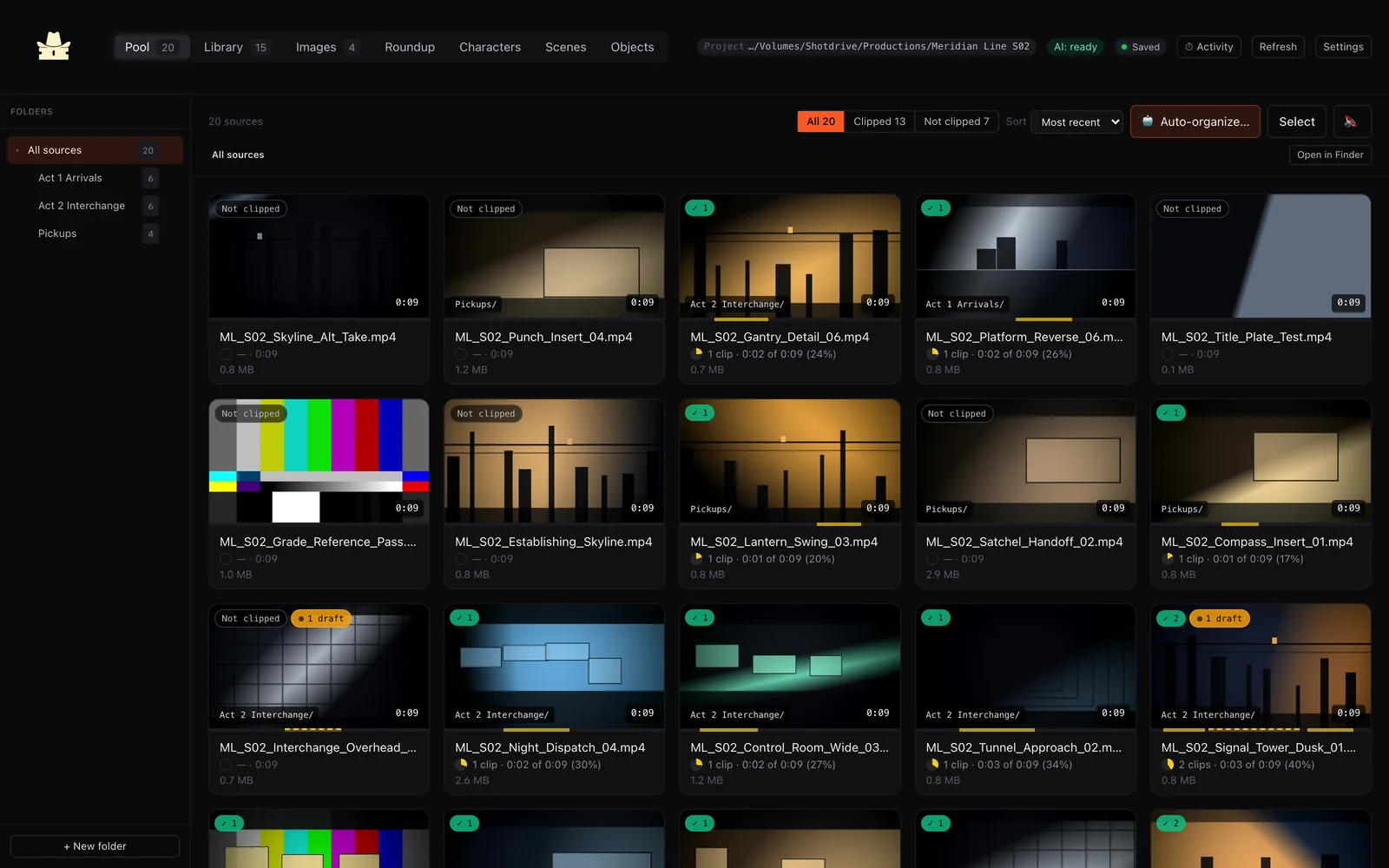Screen dimensions: 1389x868
Task: Click the green check badge on Compass Insert thumbnail
Action: click(x=1171, y=413)
